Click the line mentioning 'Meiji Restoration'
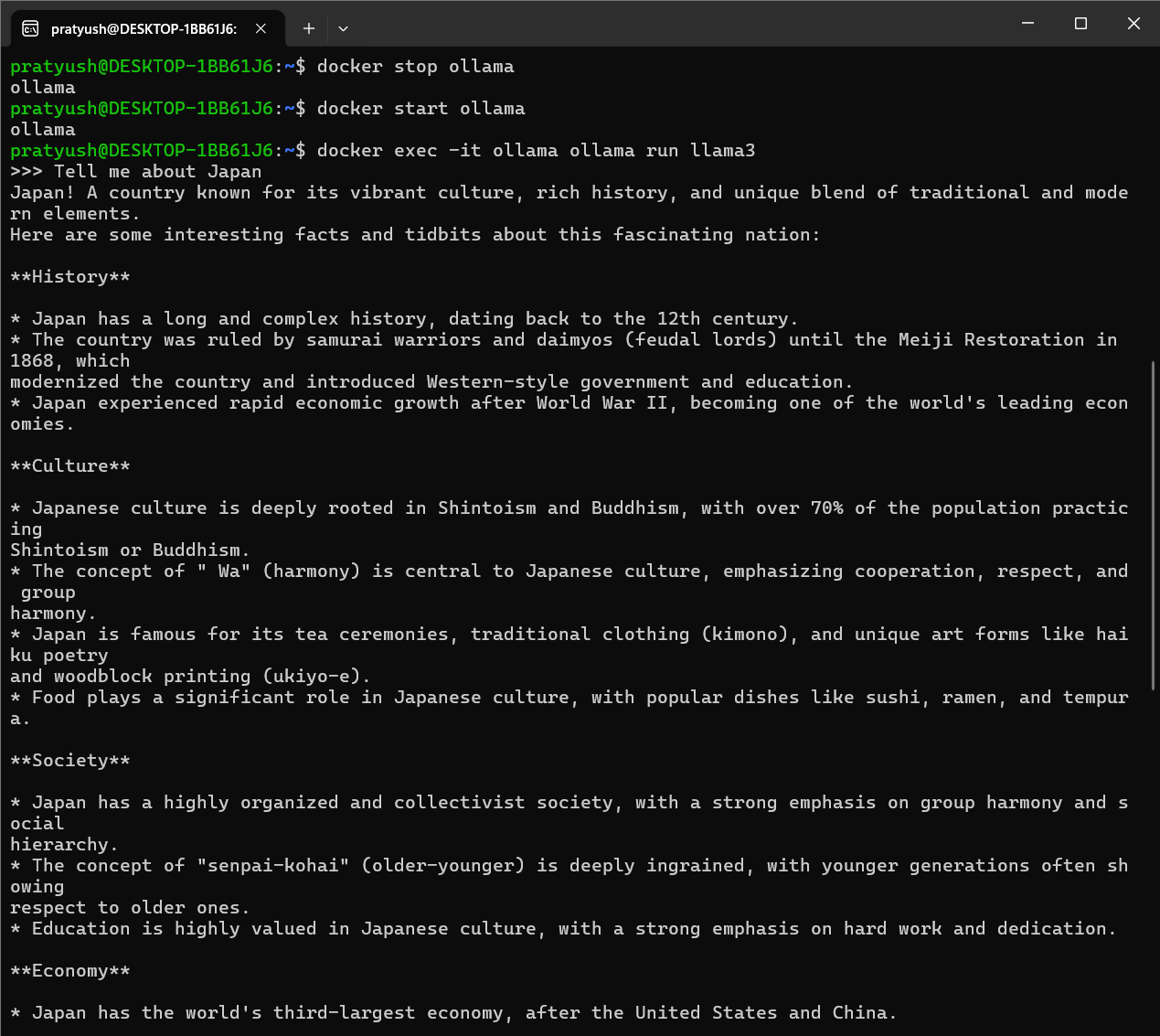This screenshot has width=1160, height=1036. (x=564, y=339)
